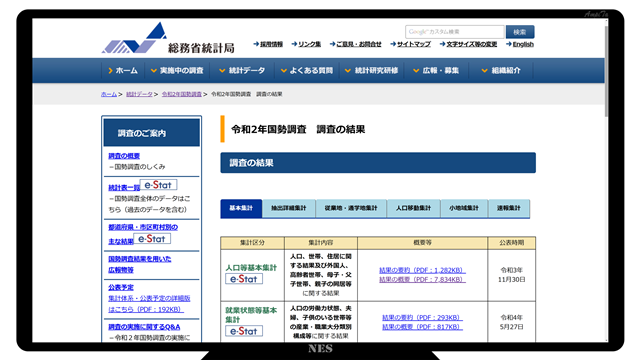Viewport: 640px width, 360px height.
Task: Open 調査の概要 sidebar link
Action: (x=124, y=156)
